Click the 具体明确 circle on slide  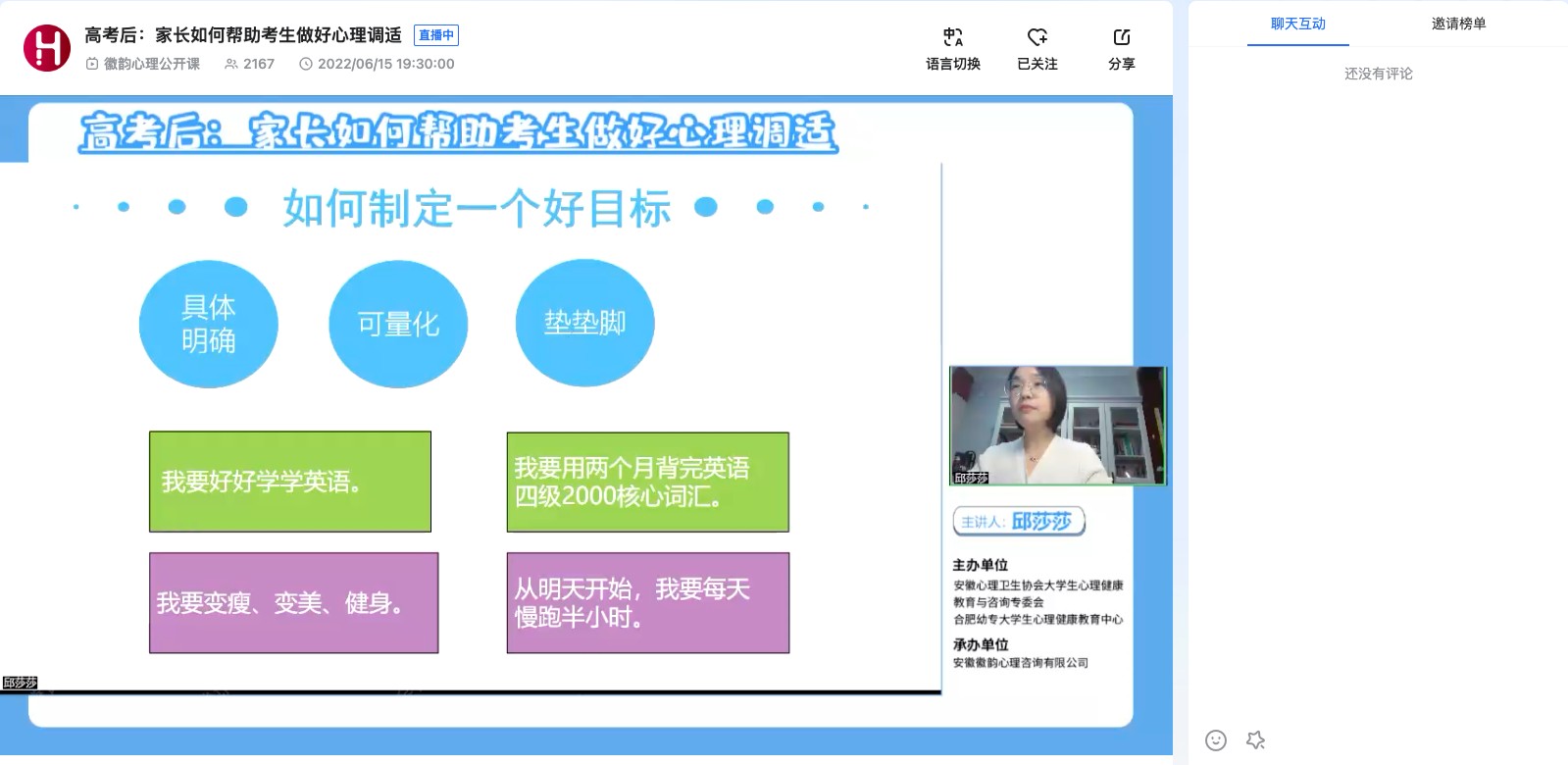click(208, 324)
